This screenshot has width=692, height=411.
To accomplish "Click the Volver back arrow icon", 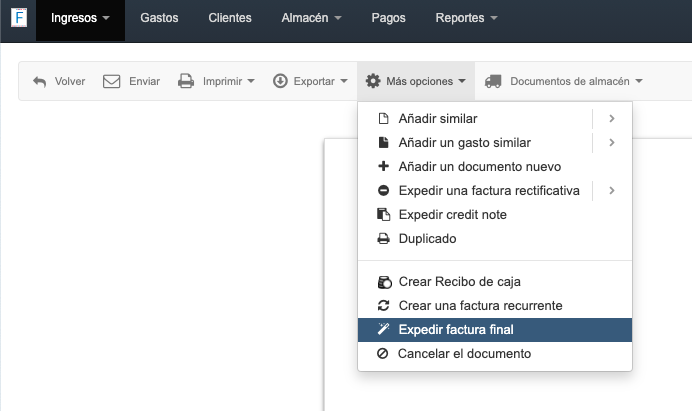I will (40, 81).
